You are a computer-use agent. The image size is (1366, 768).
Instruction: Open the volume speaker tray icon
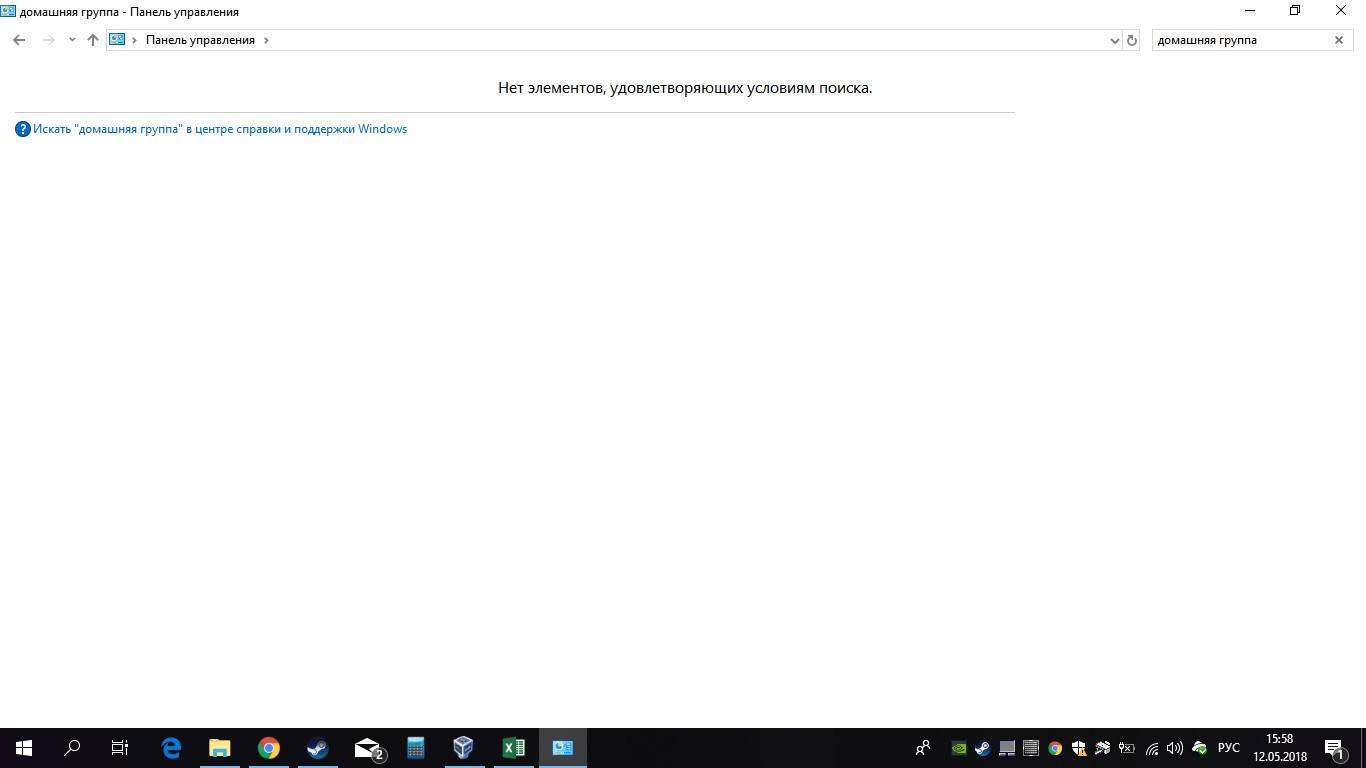click(x=1175, y=747)
